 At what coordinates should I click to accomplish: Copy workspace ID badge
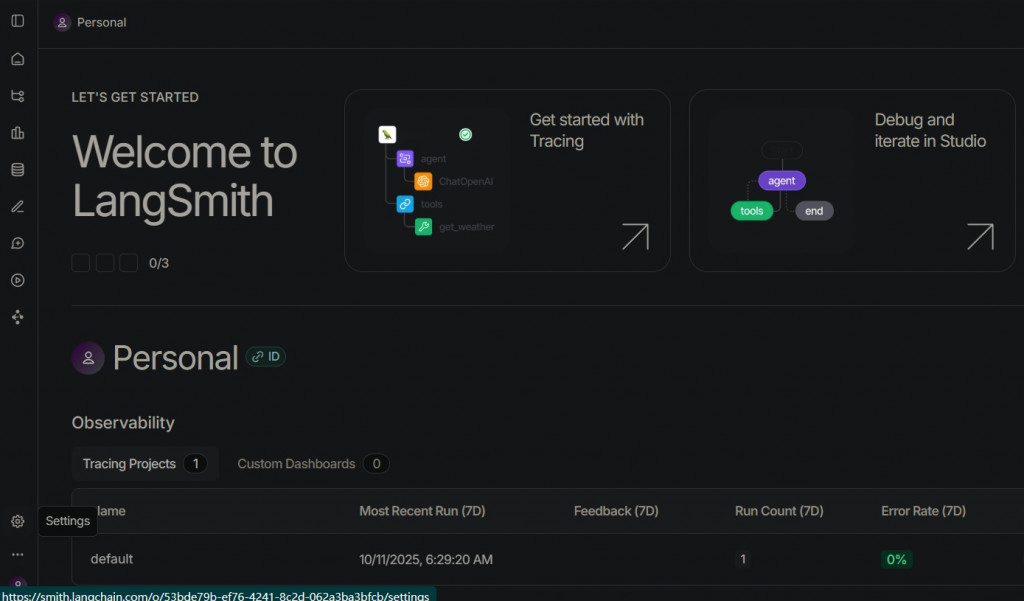click(266, 357)
